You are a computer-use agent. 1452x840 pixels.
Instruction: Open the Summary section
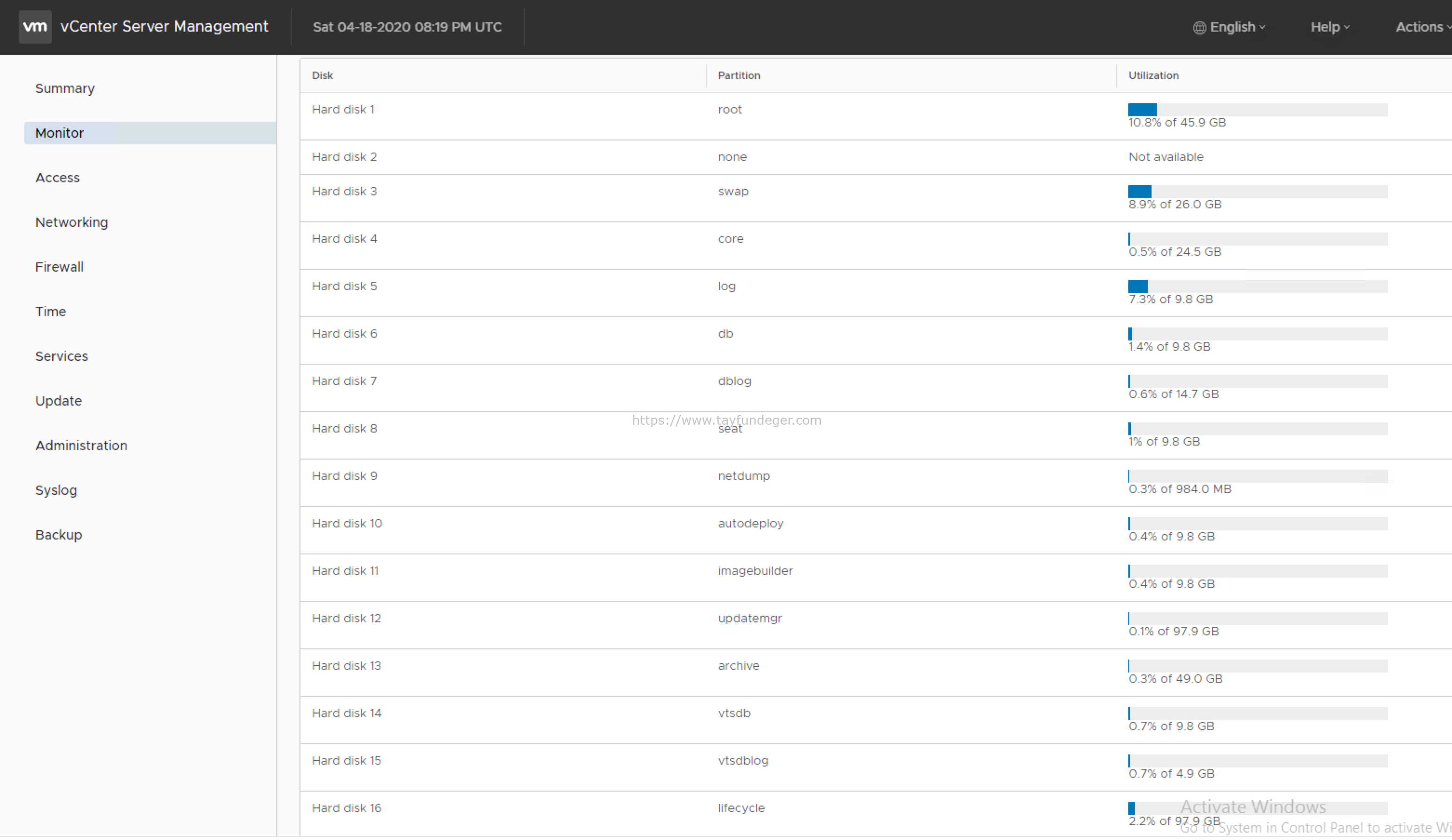click(x=65, y=88)
